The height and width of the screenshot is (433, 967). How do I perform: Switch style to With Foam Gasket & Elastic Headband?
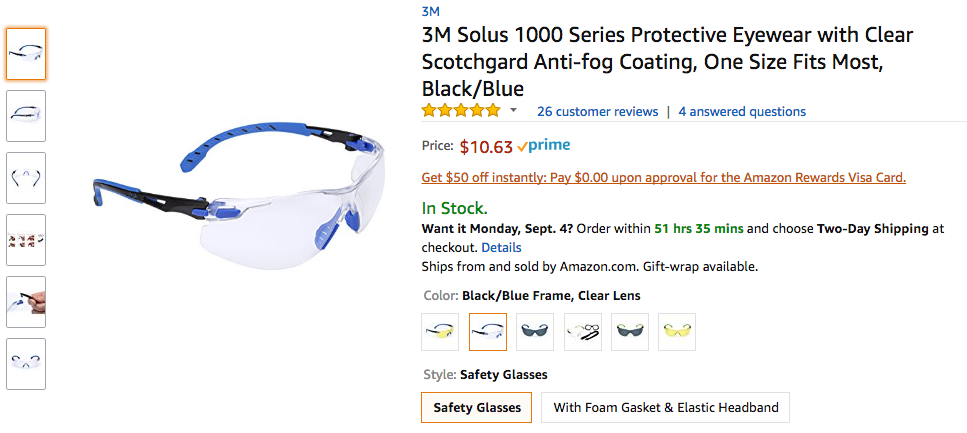click(665, 408)
